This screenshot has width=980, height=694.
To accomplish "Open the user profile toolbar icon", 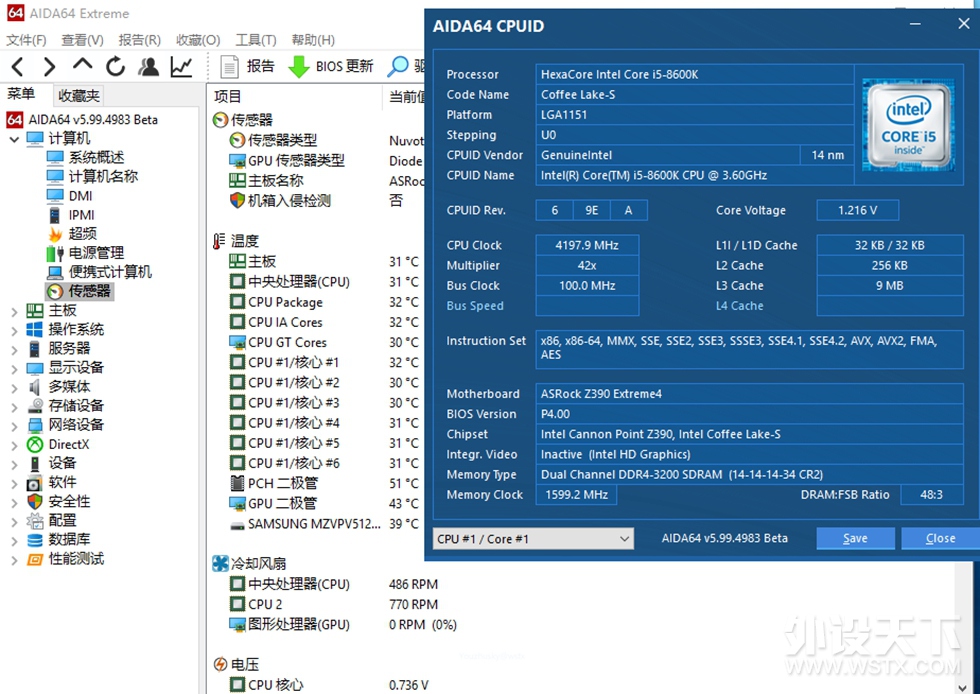I will click(148, 66).
